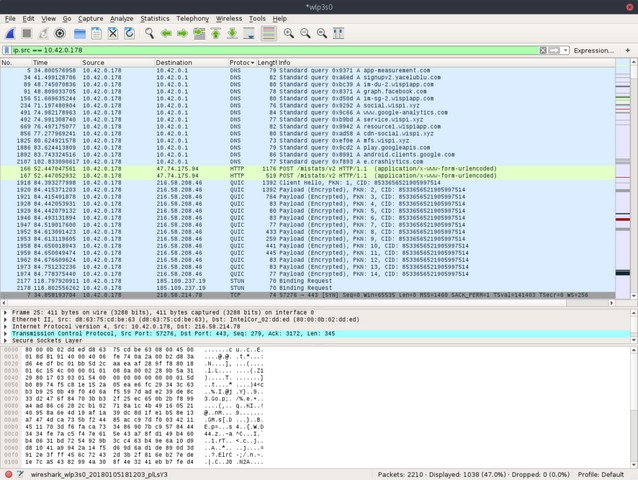This screenshot has height=480, width=638.
Task: Expand the Secure Sockets Layer row
Action: (5, 340)
